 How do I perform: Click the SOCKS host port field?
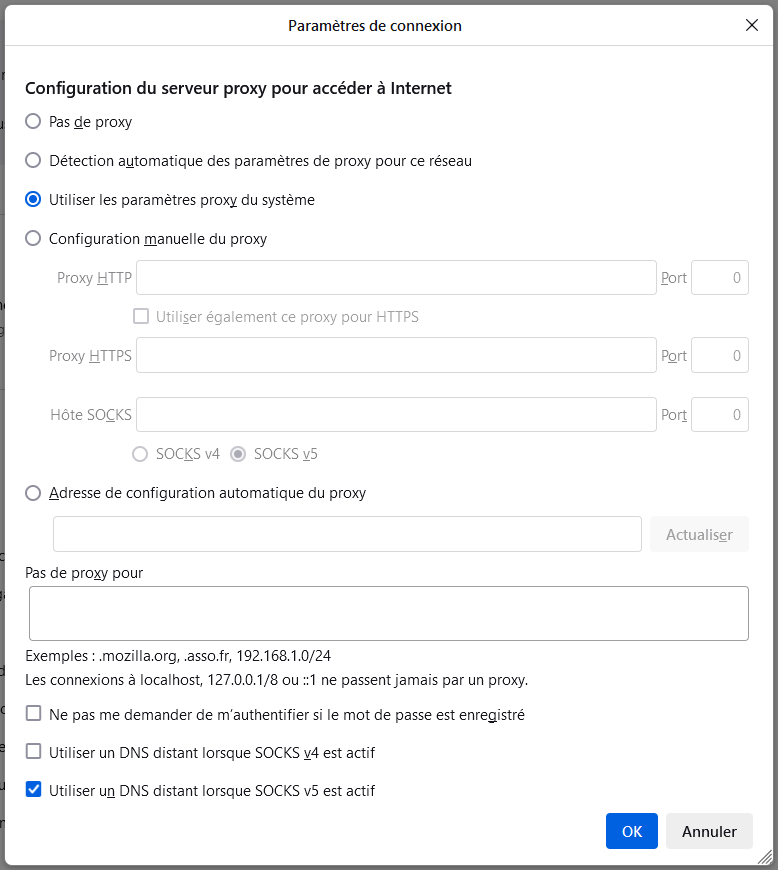tap(720, 414)
